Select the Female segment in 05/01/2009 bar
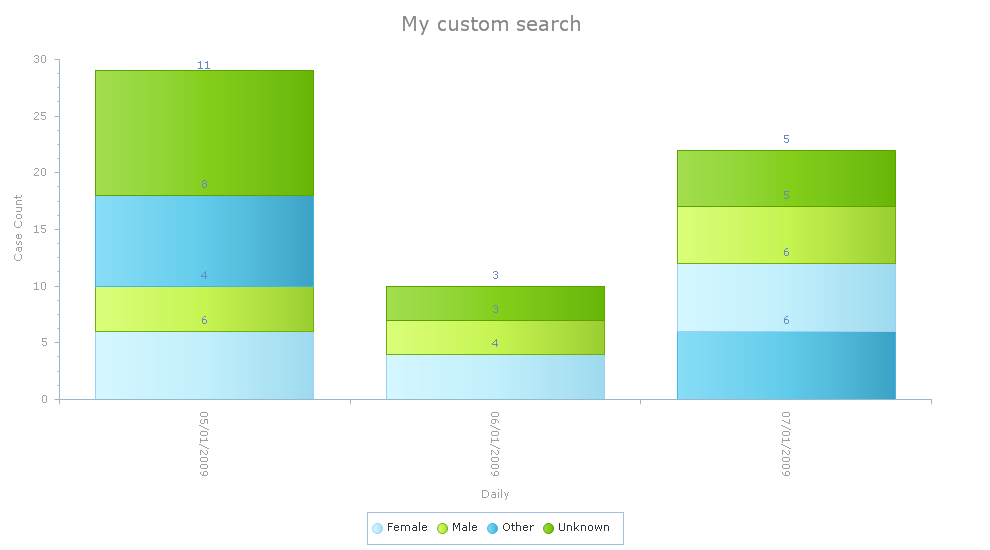The height and width of the screenshot is (550, 990). point(204,365)
